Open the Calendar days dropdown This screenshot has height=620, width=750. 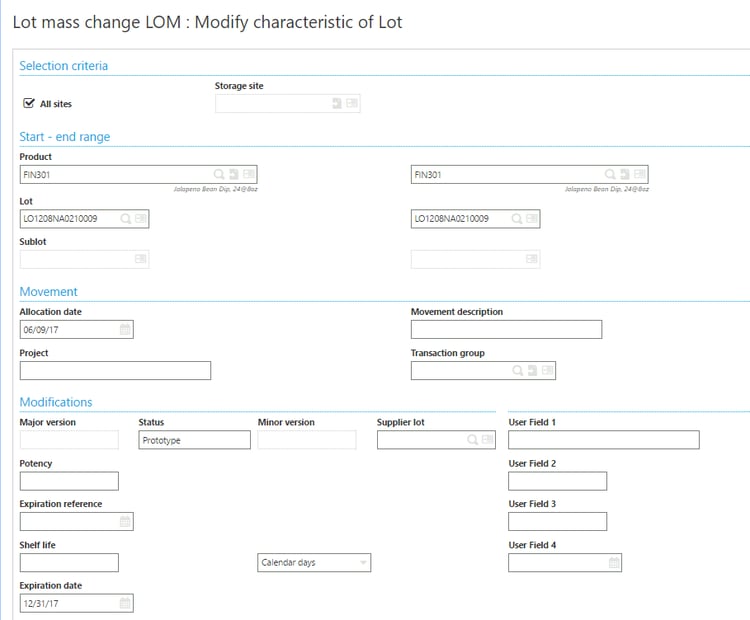(314, 563)
